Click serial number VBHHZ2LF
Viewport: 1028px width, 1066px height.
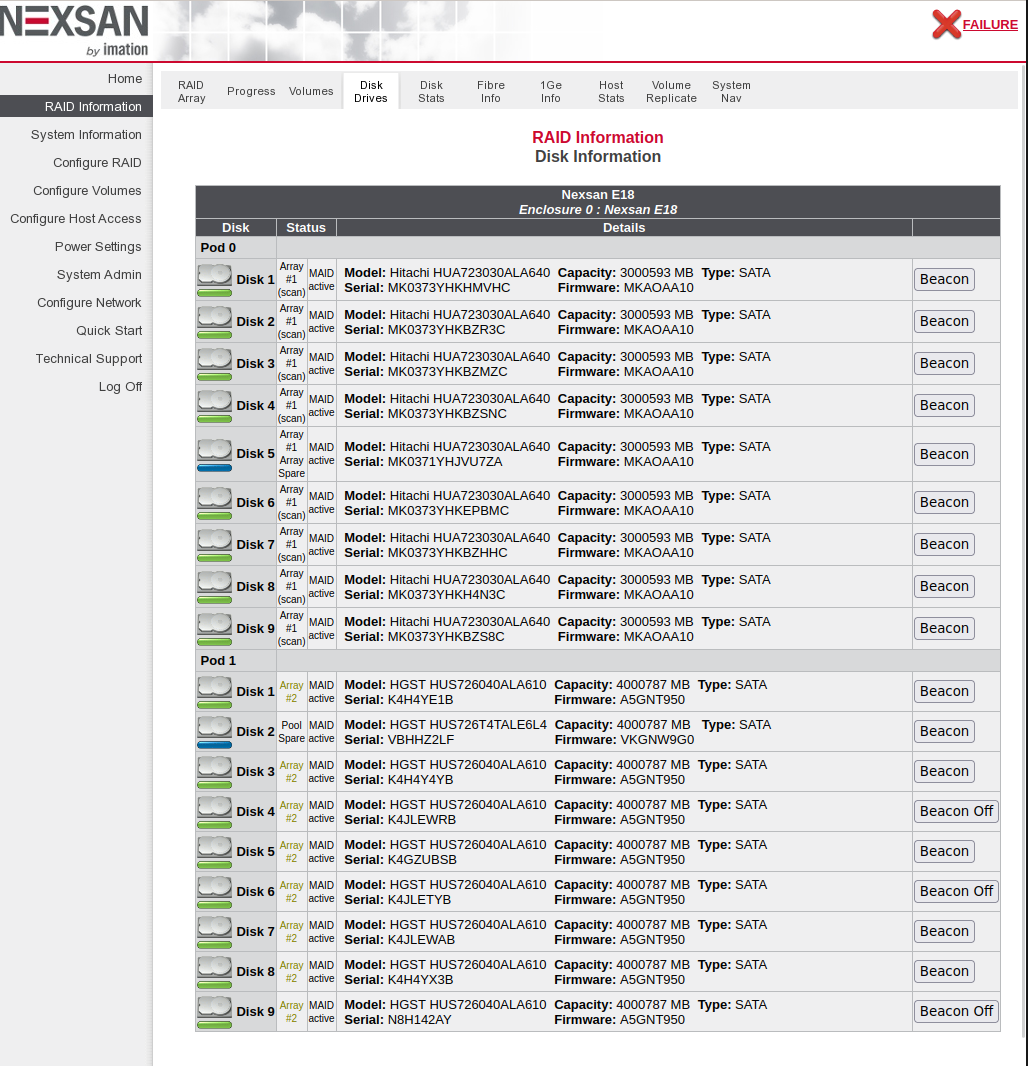[420, 740]
